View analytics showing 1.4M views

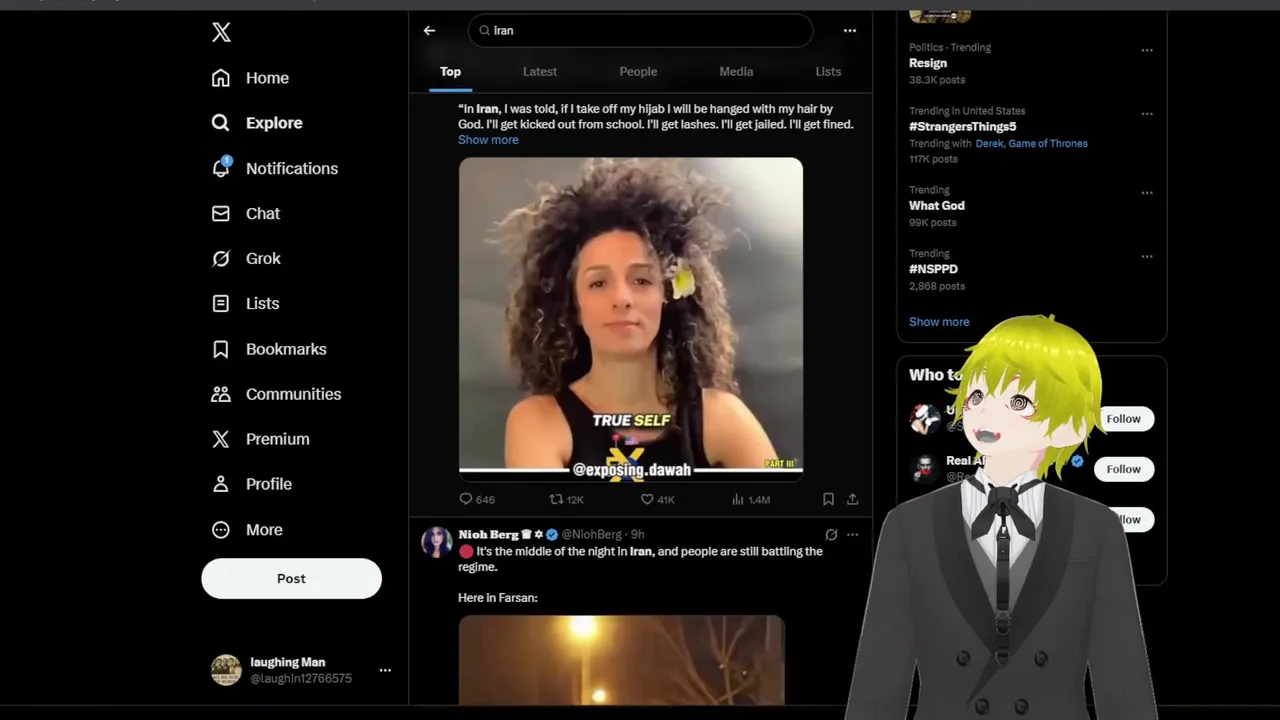pyautogui.click(x=751, y=499)
